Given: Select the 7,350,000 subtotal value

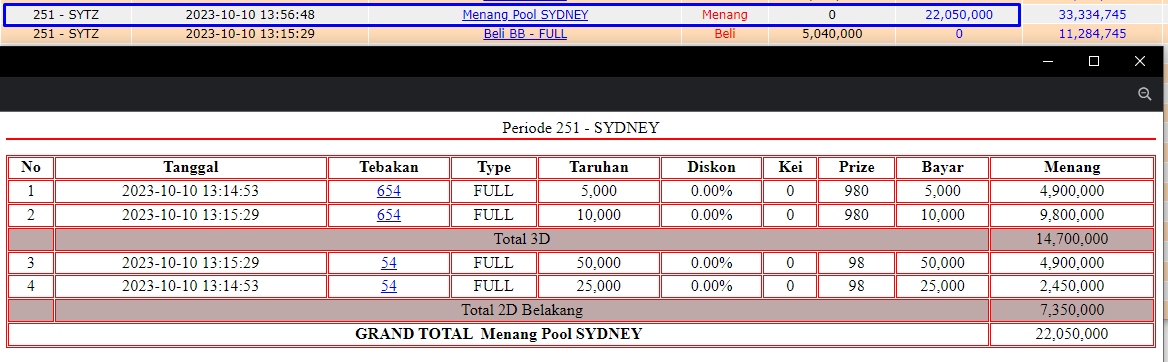Looking at the screenshot, I should click(x=1072, y=310).
